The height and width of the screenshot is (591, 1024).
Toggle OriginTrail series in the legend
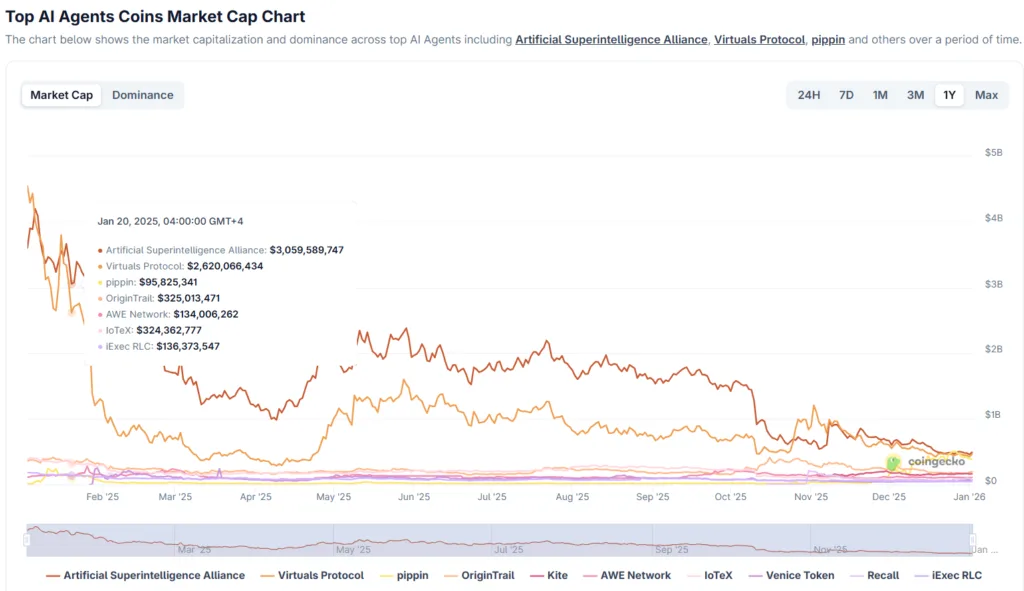click(x=479, y=575)
